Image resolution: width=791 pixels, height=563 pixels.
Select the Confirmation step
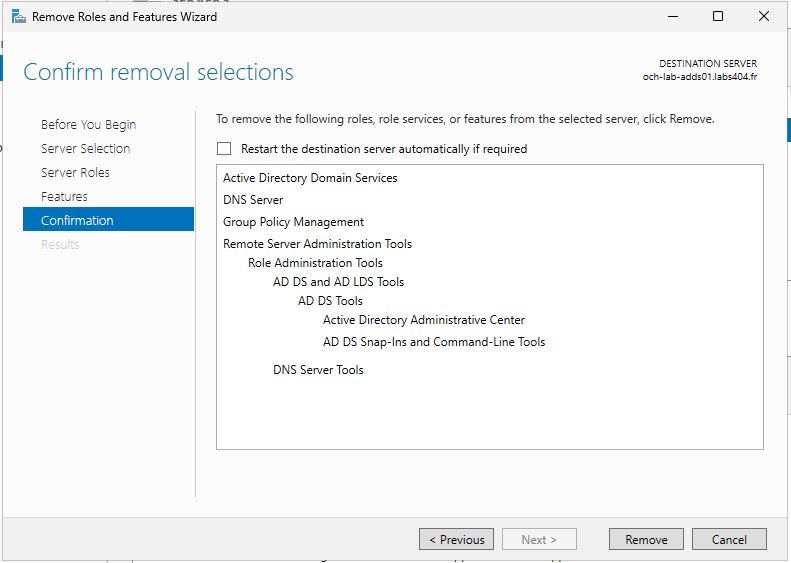[x=108, y=219]
